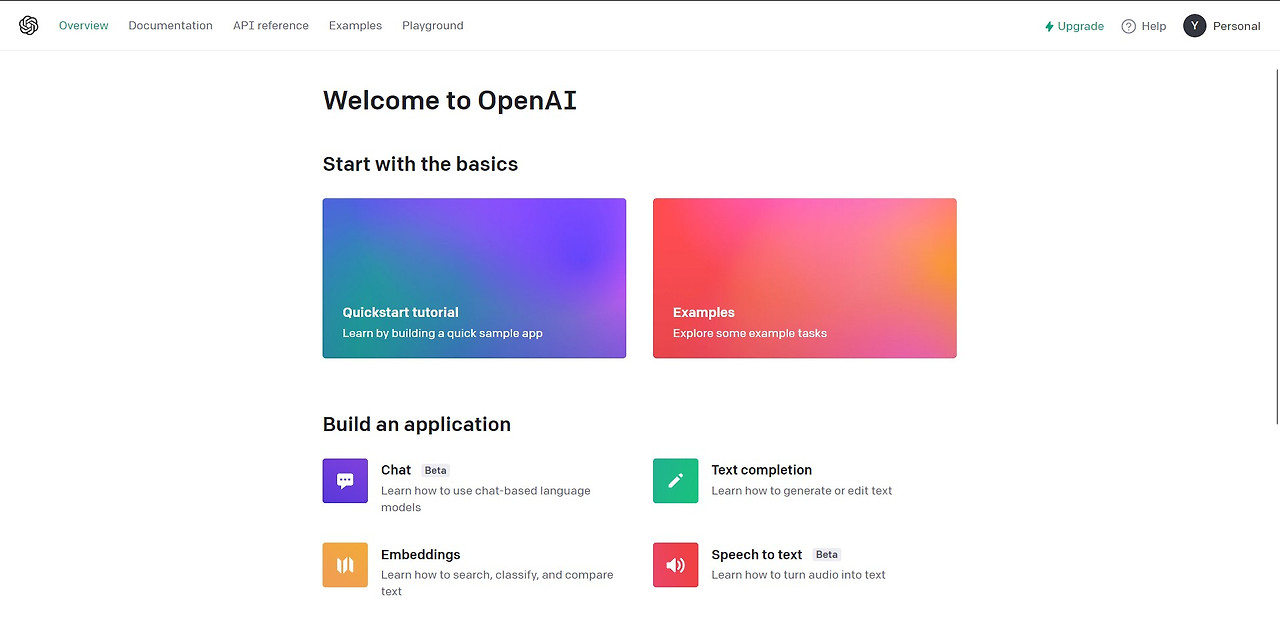Click the Beta badge beside Chat
This screenshot has height=626, width=1280.
click(435, 470)
